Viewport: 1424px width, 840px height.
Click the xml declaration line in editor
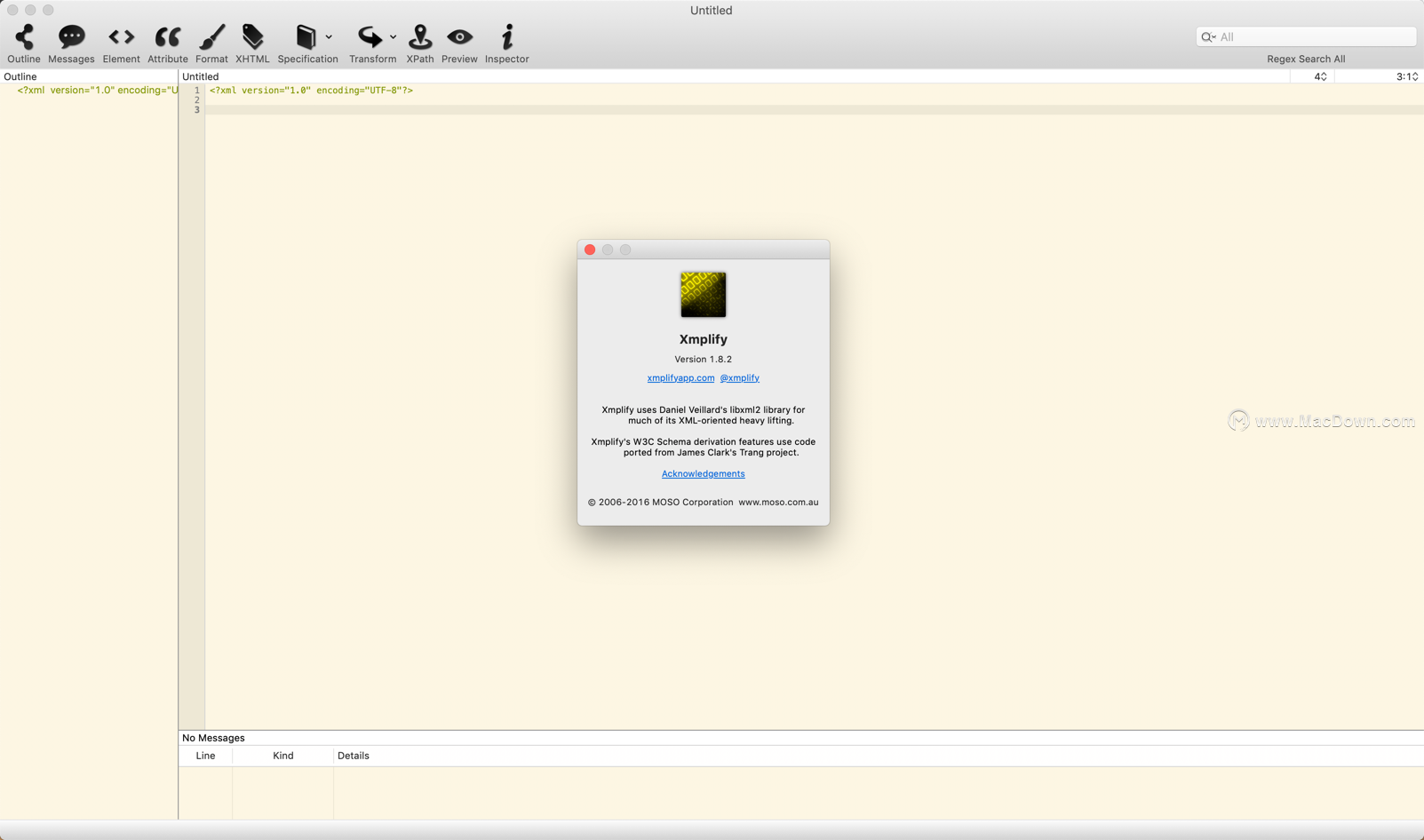pos(311,91)
